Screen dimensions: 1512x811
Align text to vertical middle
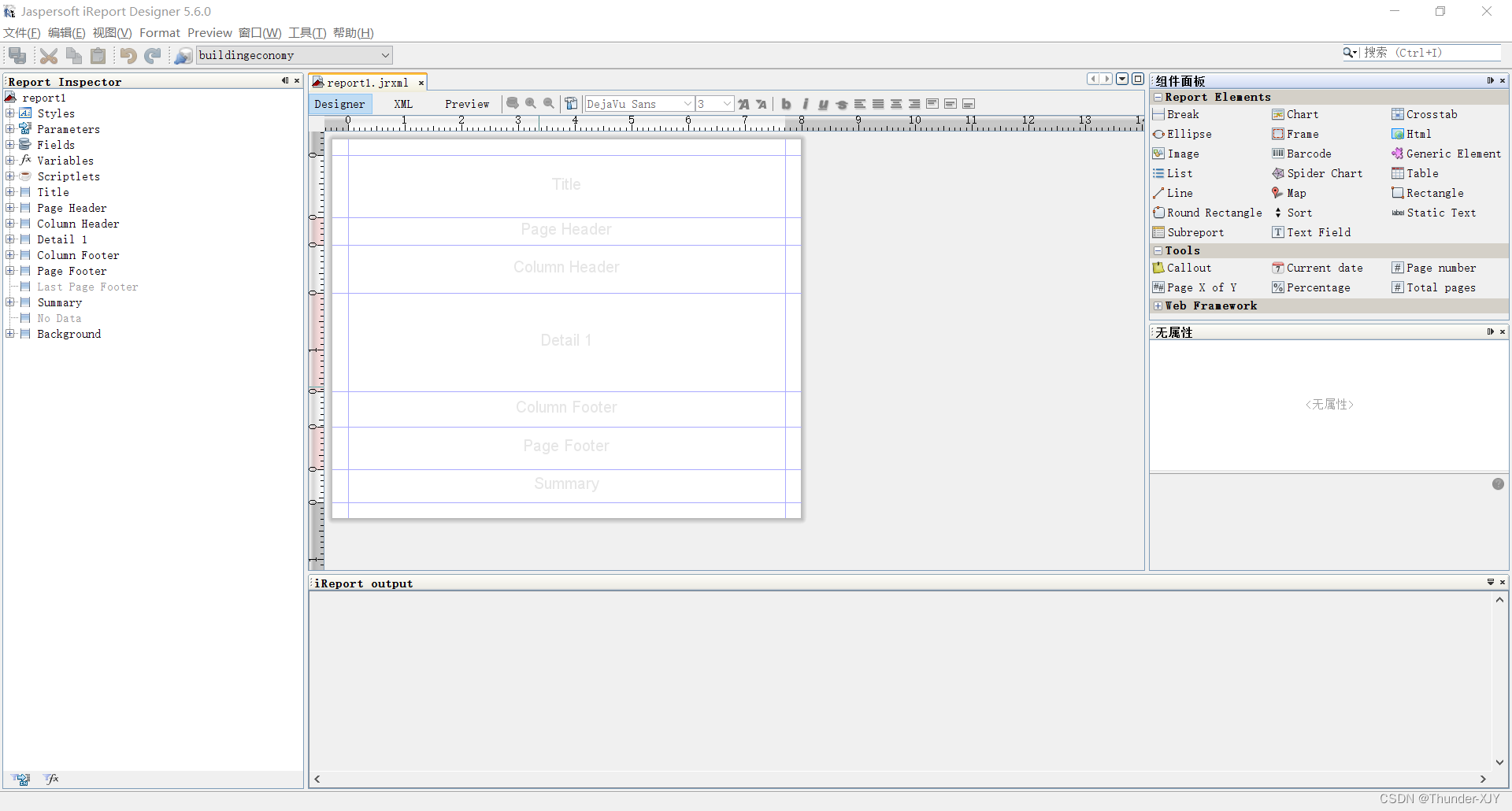951,104
